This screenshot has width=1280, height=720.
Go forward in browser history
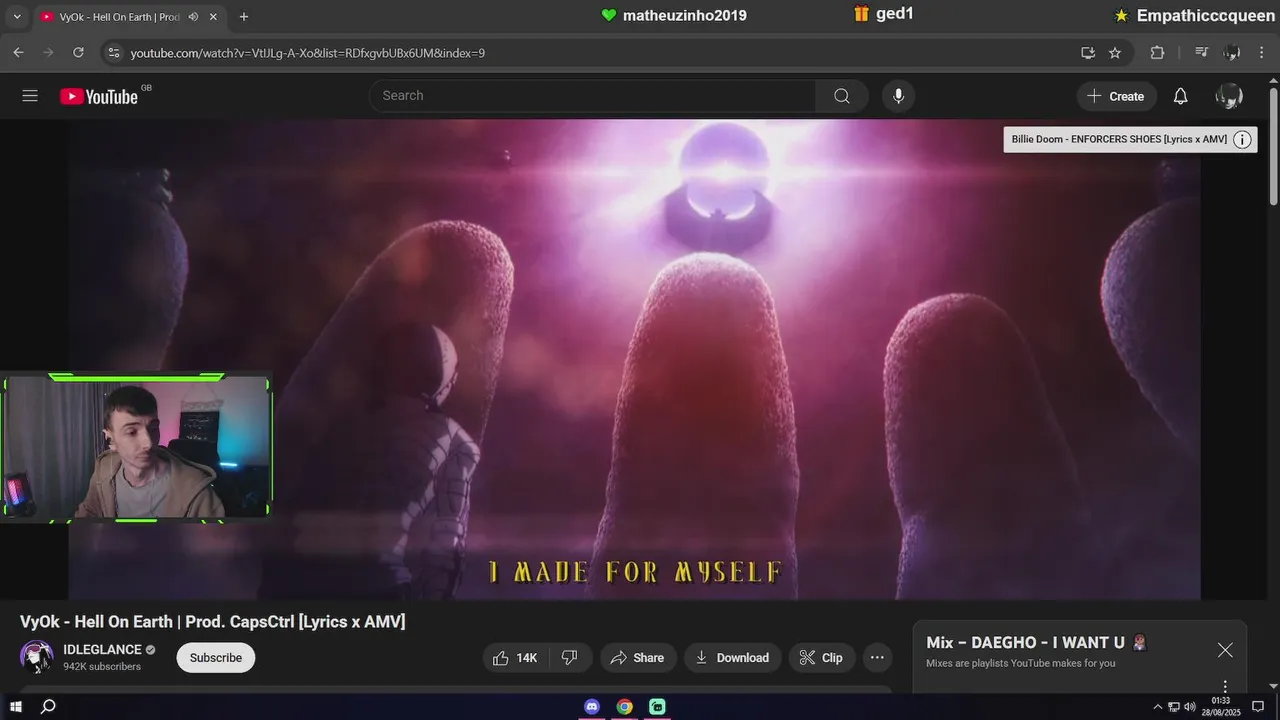(48, 52)
